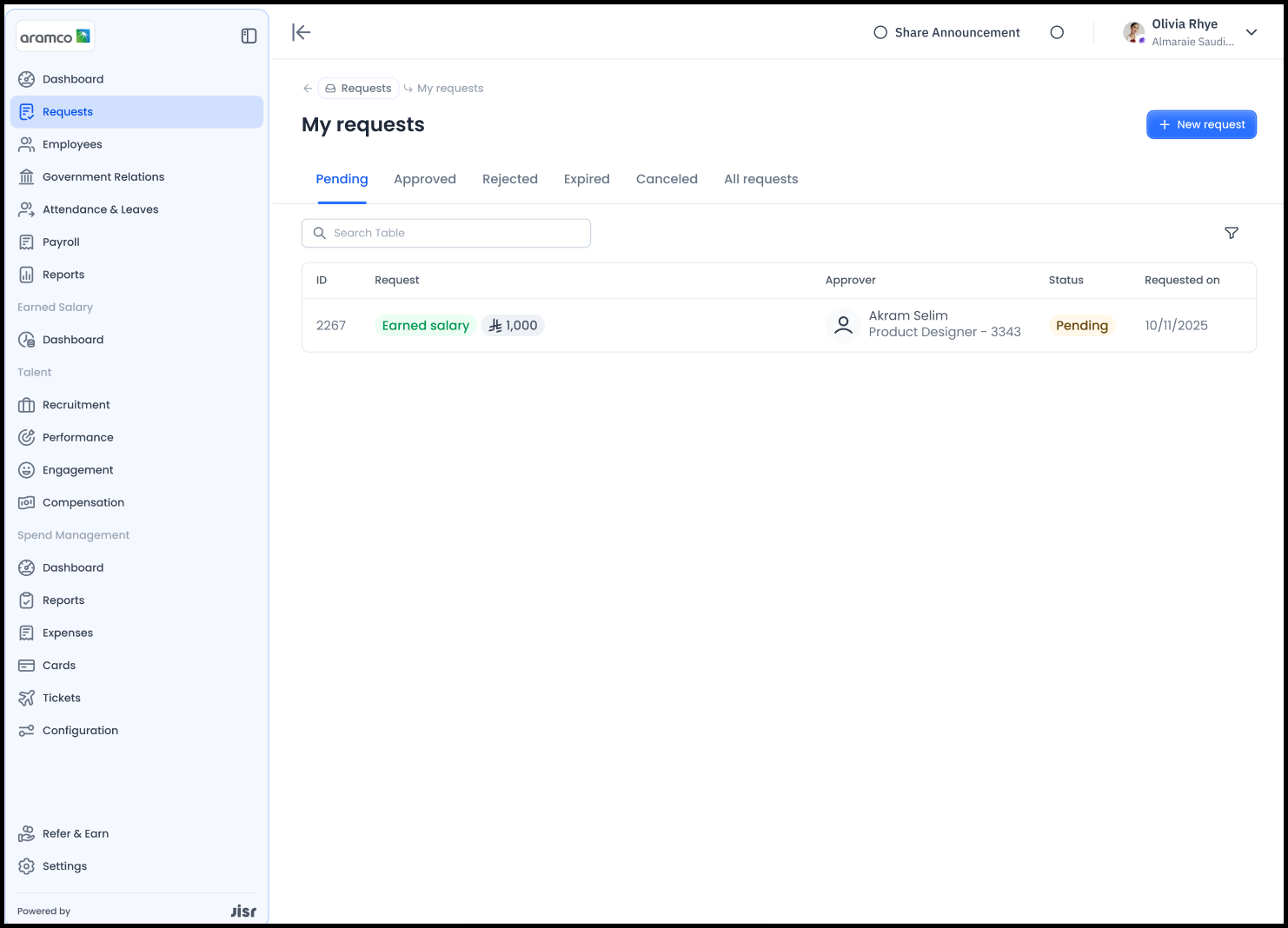Open Government Relations from the sidebar

(103, 177)
